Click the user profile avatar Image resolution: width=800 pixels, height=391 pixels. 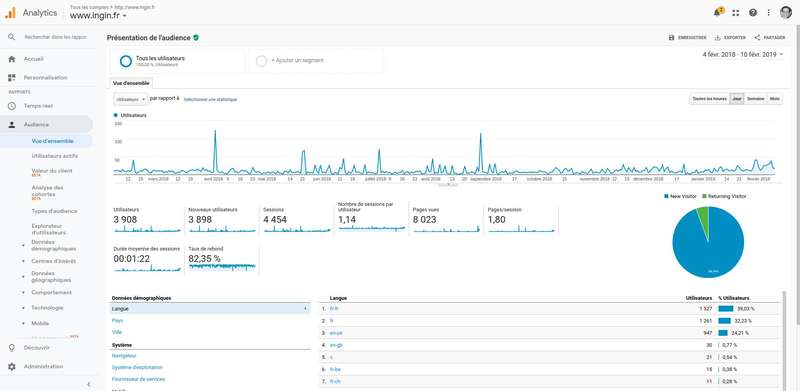click(786, 13)
